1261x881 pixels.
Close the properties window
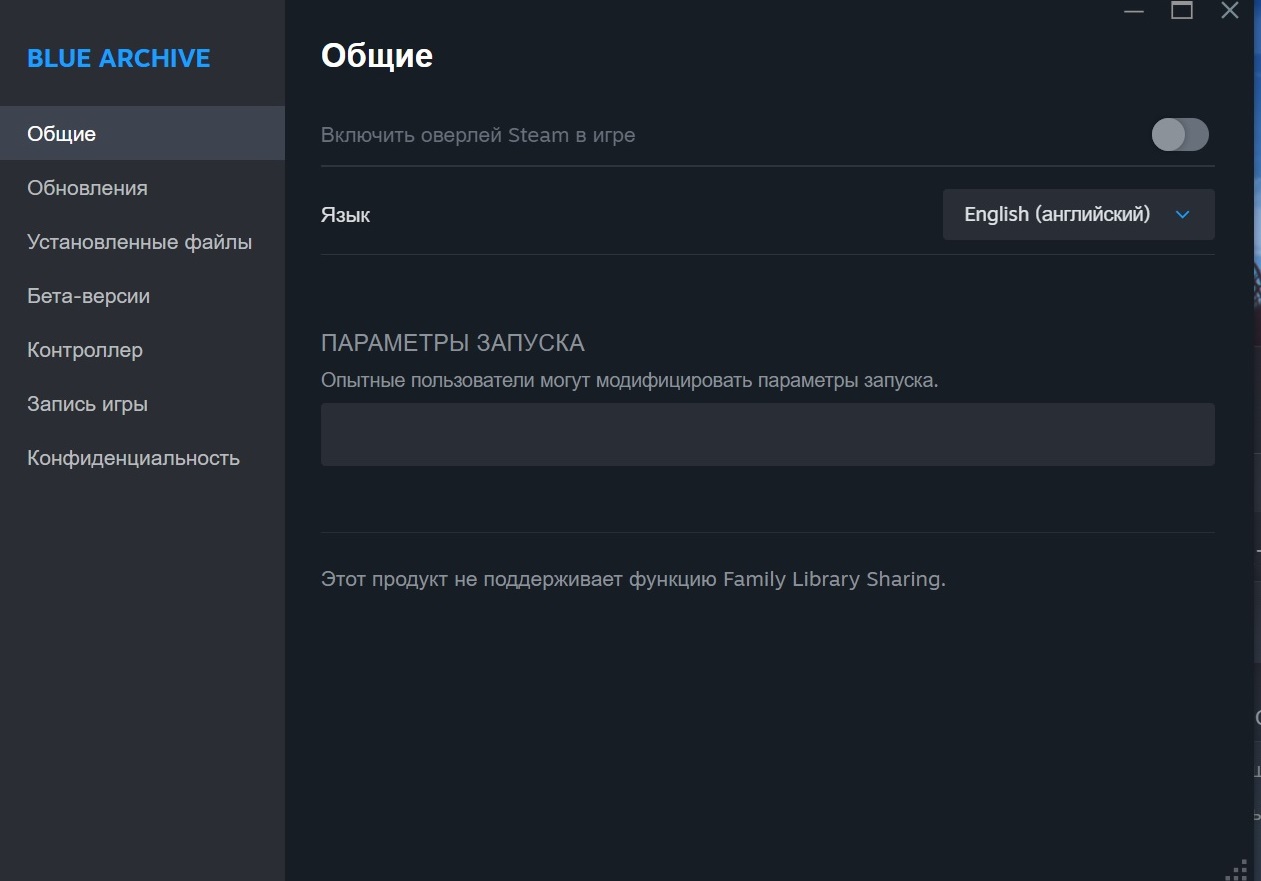(1230, 11)
